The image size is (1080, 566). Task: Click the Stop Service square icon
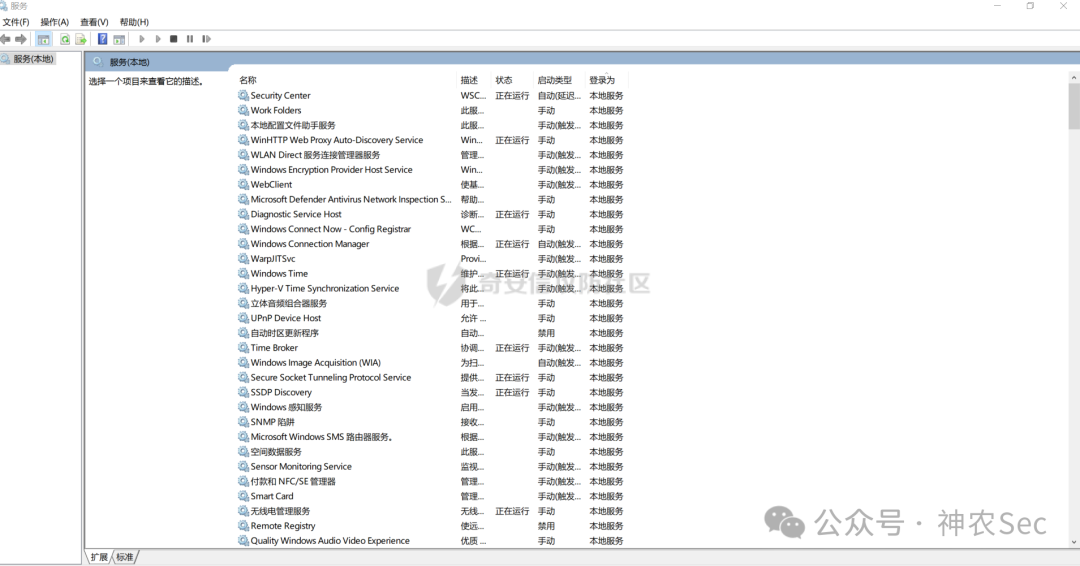(x=174, y=39)
